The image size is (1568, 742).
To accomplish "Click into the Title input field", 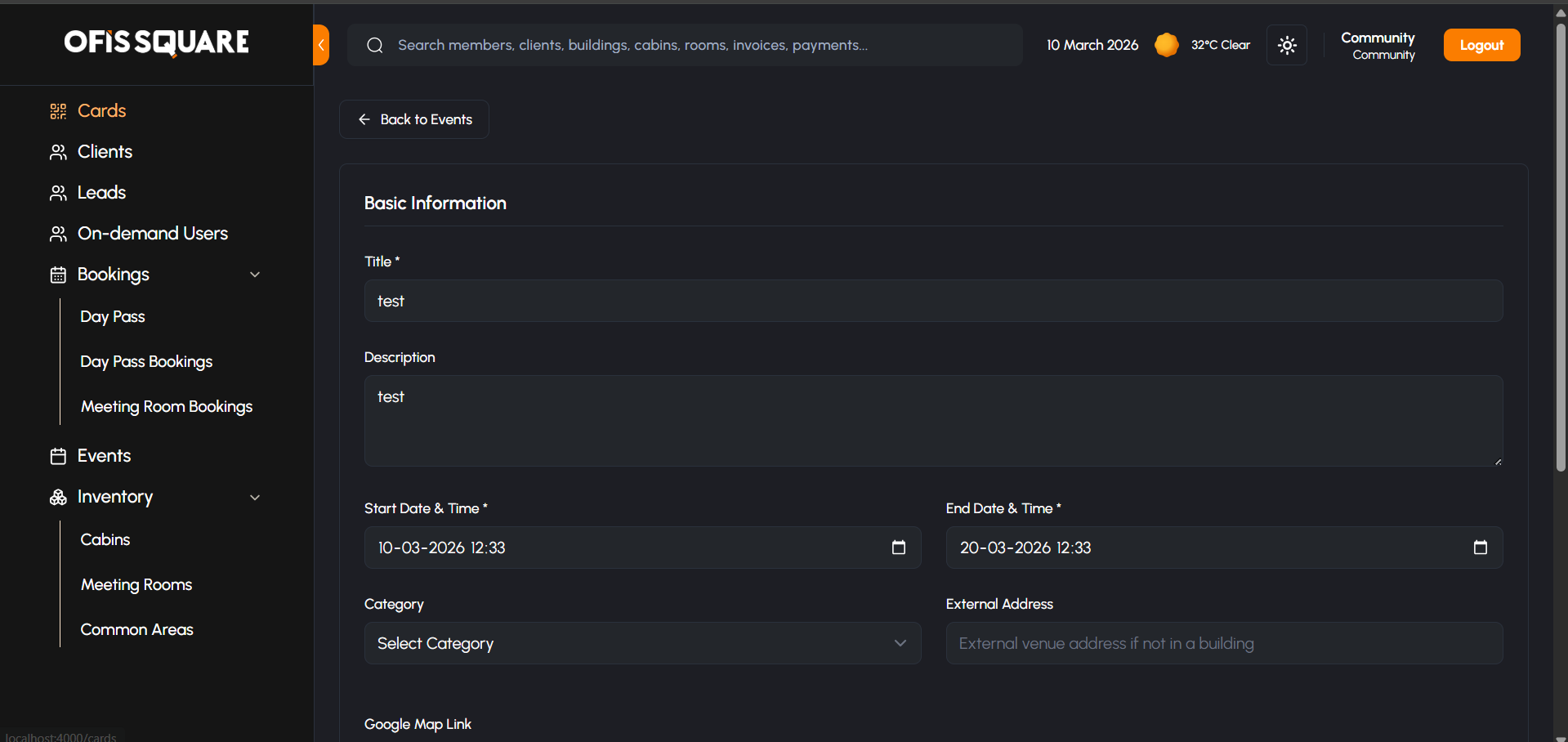I will point(933,301).
